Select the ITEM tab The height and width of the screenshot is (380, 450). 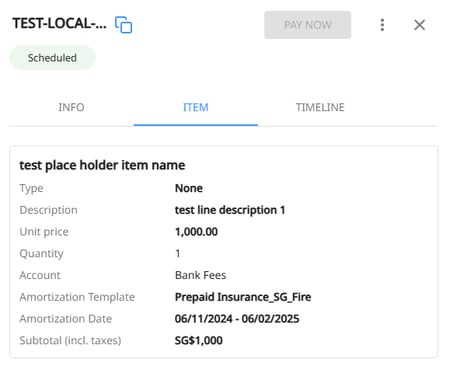pos(196,107)
